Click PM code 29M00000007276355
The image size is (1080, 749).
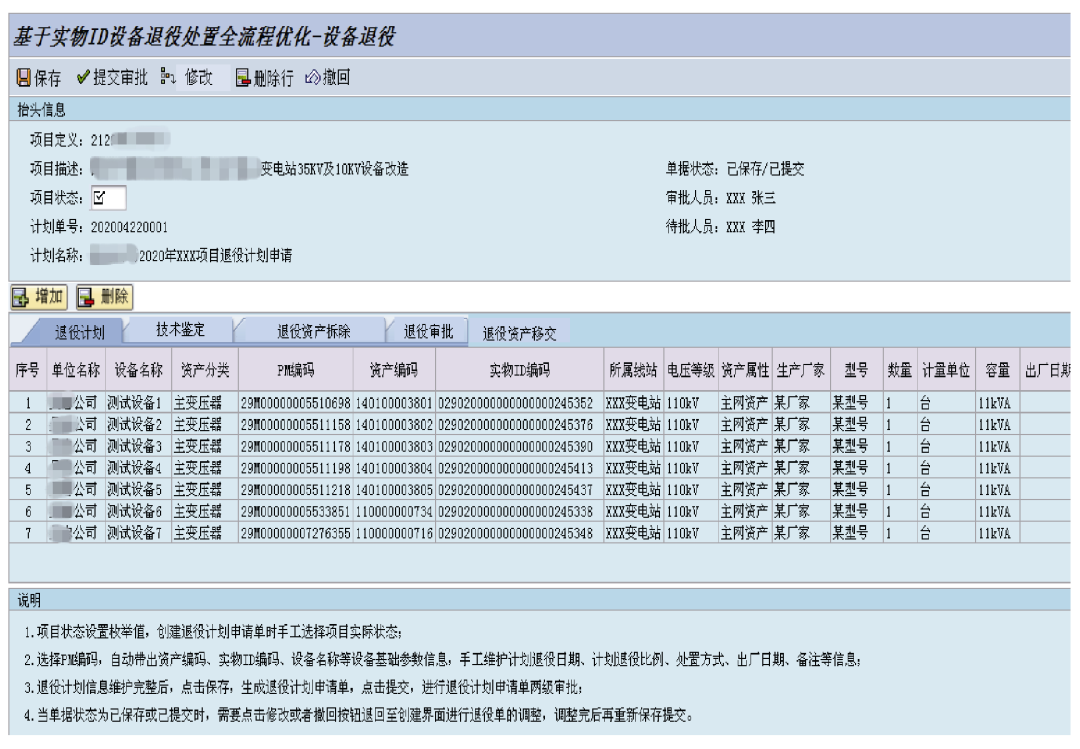point(295,533)
